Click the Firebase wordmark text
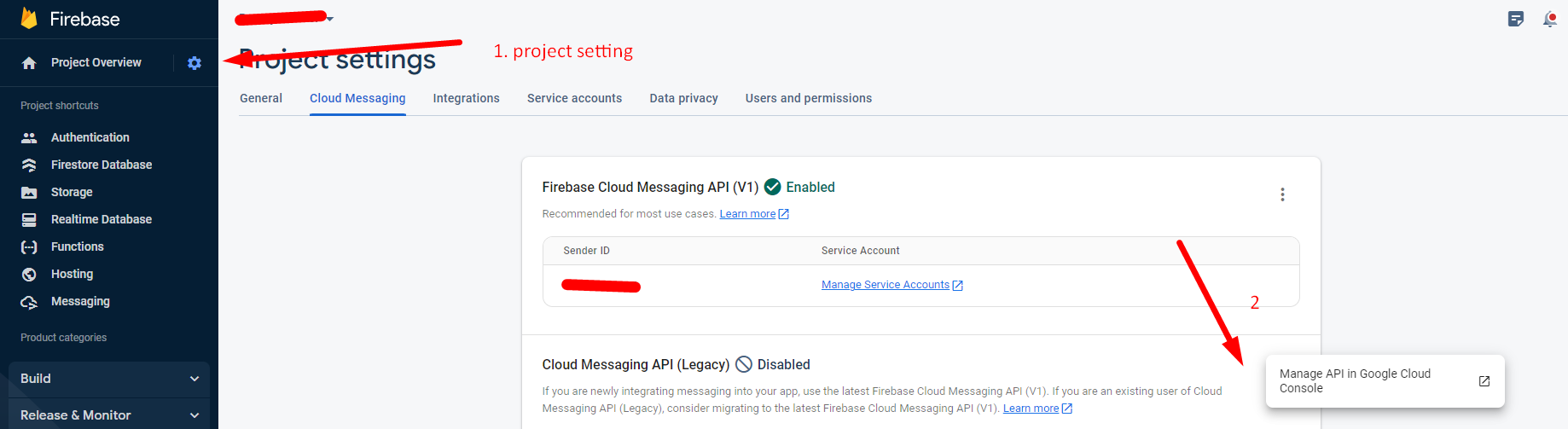This screenshot has width=1568, height=429. click(85, 19)
